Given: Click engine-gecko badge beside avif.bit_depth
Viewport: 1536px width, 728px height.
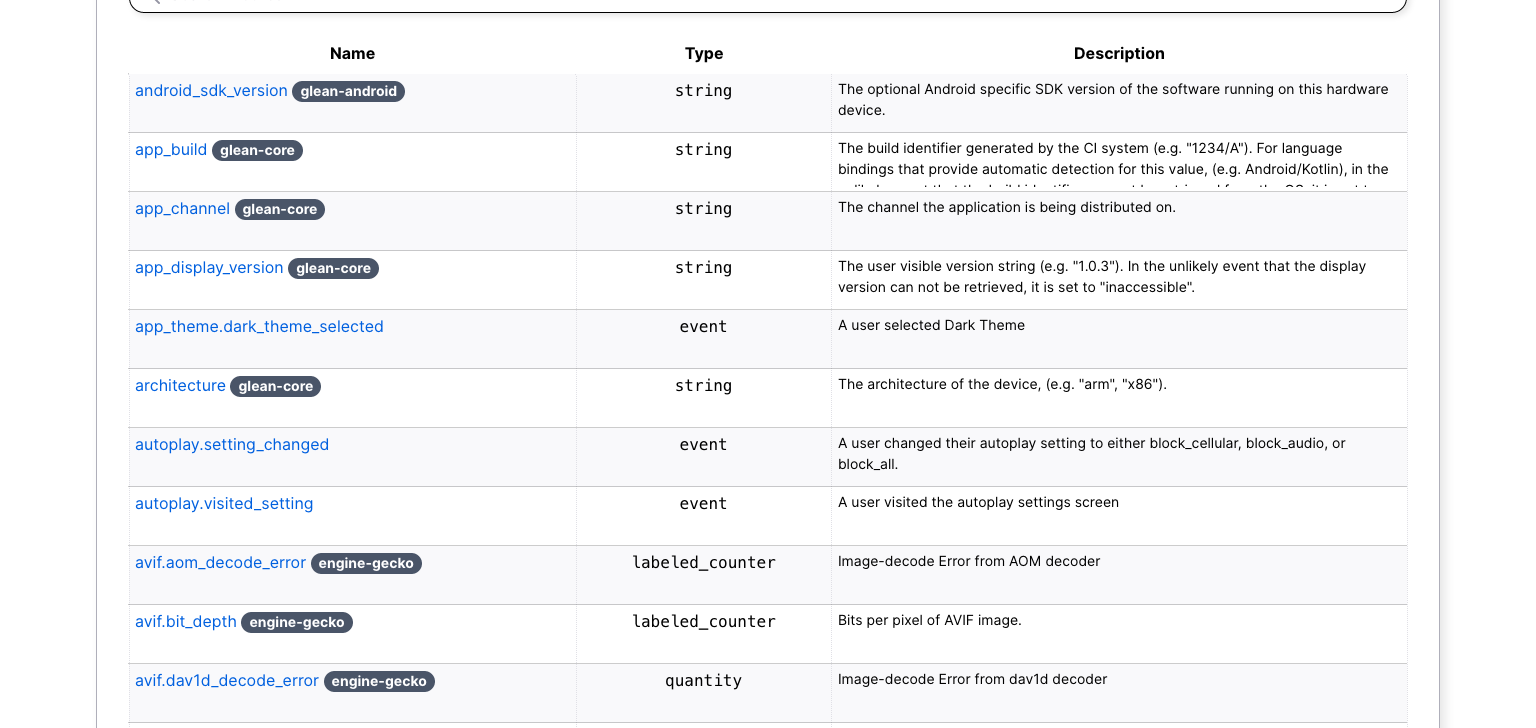Looking at the screenshot, I should [x=297, y=622].
